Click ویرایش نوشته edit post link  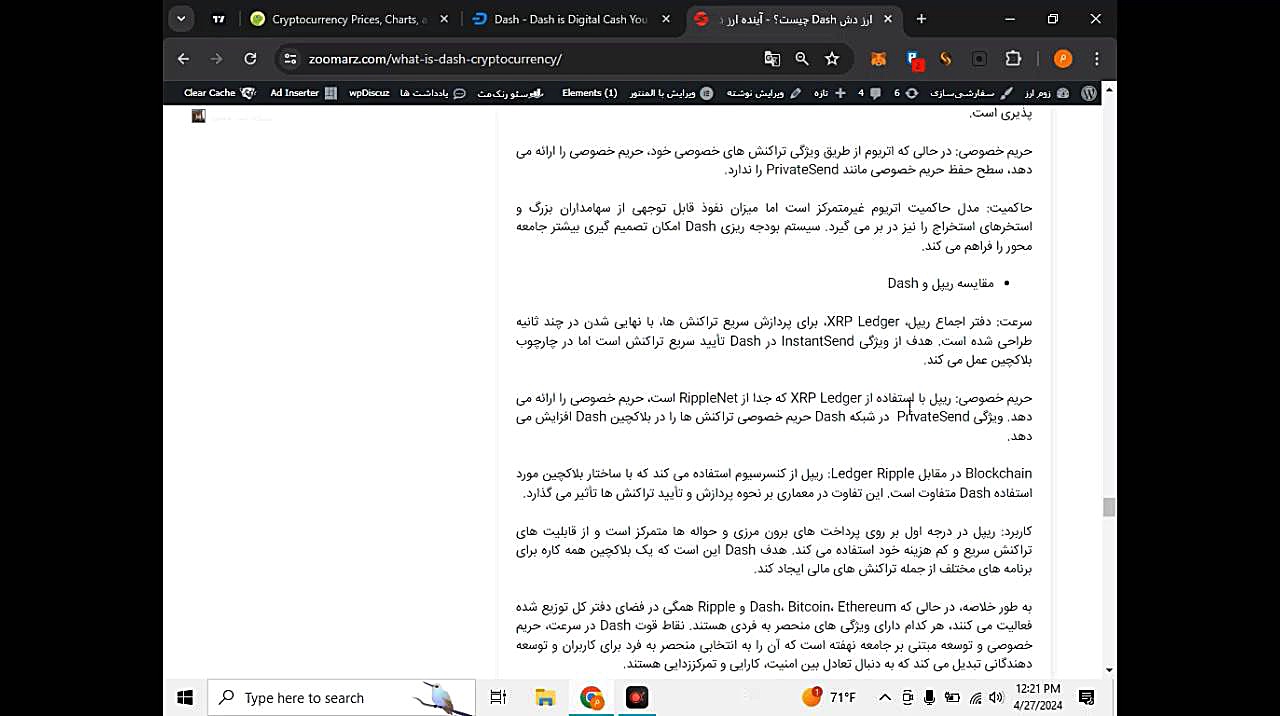[x=763, y=93]
